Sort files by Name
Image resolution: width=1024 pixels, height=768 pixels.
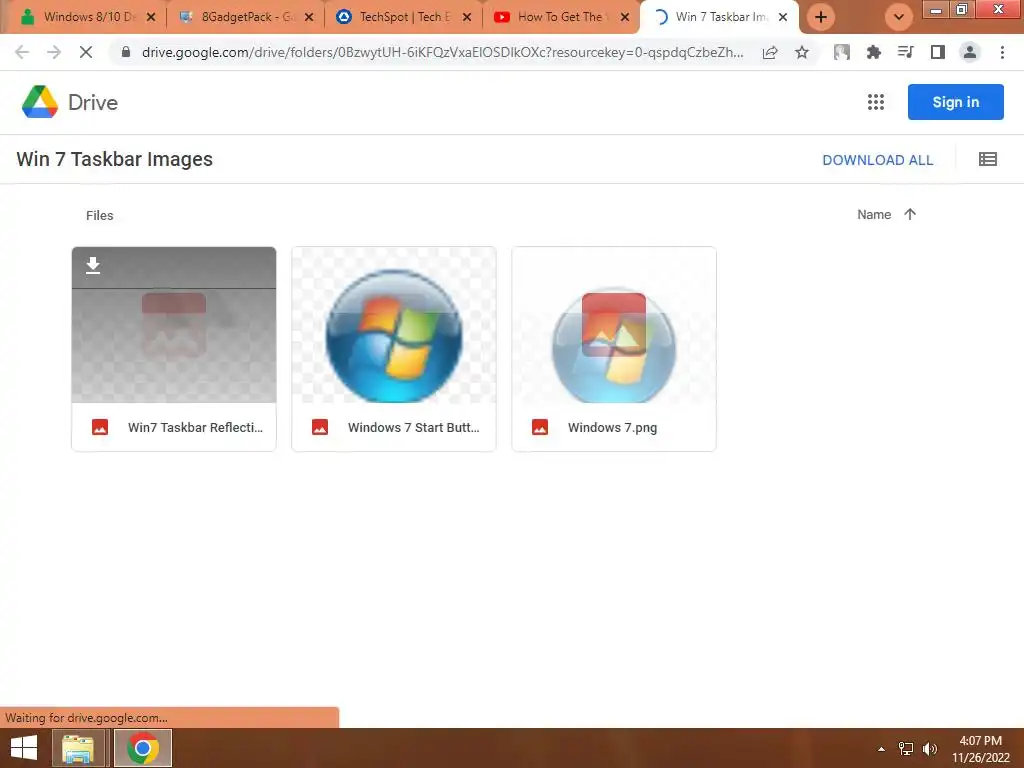(x=874, y=214)
